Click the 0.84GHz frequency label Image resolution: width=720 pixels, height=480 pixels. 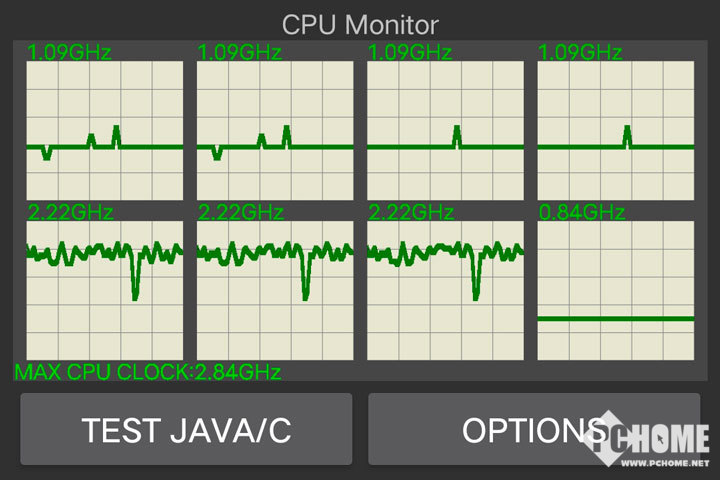tap(581, 212)
